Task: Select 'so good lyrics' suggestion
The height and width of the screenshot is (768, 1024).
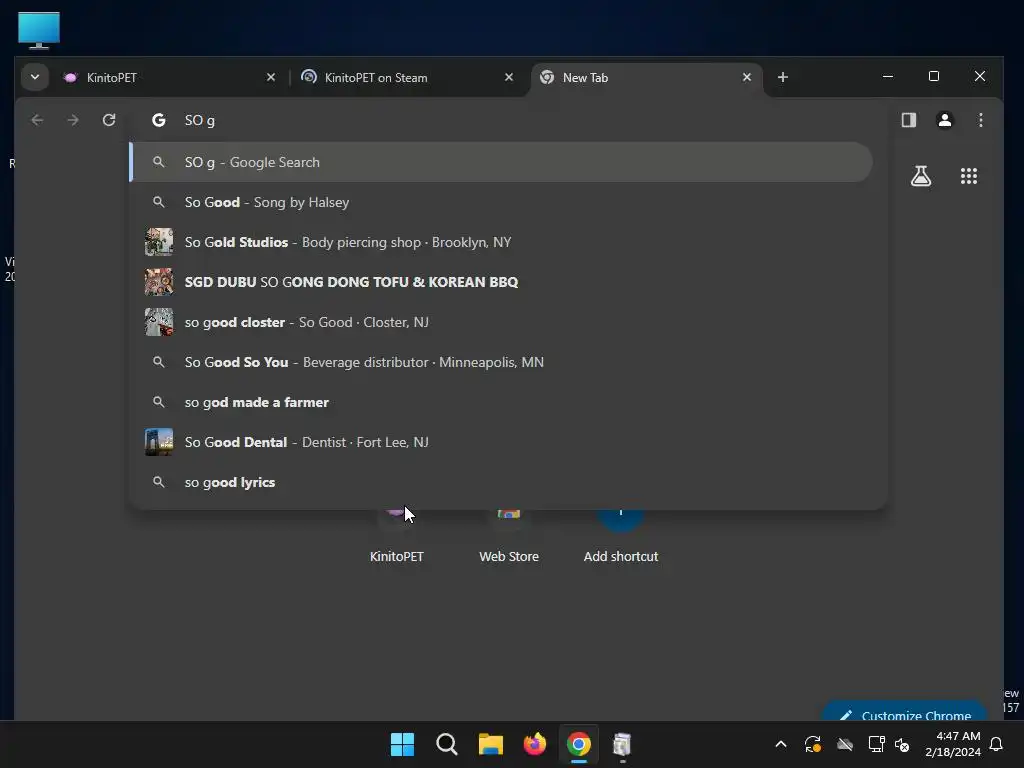Action: tap(502, 482)
